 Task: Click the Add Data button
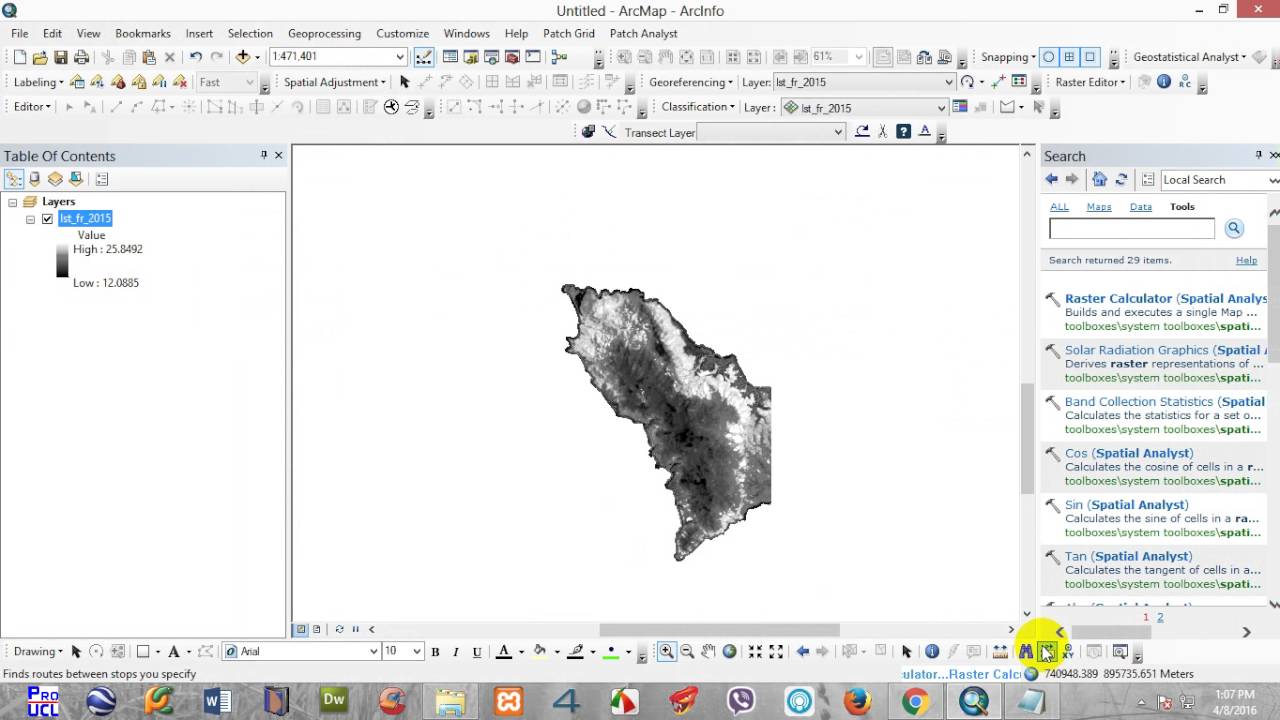coord(242,57)
